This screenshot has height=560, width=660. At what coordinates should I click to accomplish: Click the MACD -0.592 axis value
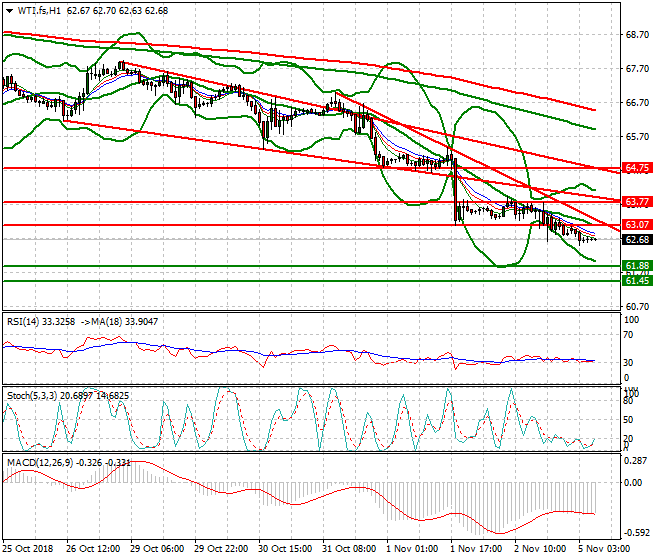click(x=636, y=533)
